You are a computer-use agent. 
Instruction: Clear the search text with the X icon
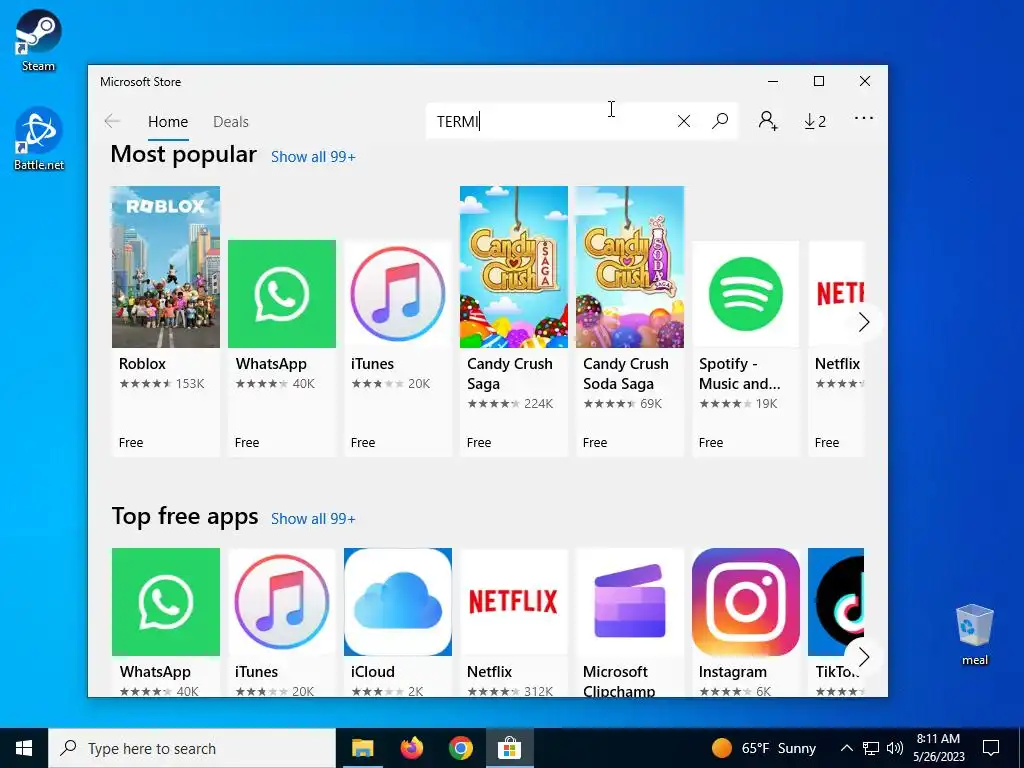coord(683,121)
